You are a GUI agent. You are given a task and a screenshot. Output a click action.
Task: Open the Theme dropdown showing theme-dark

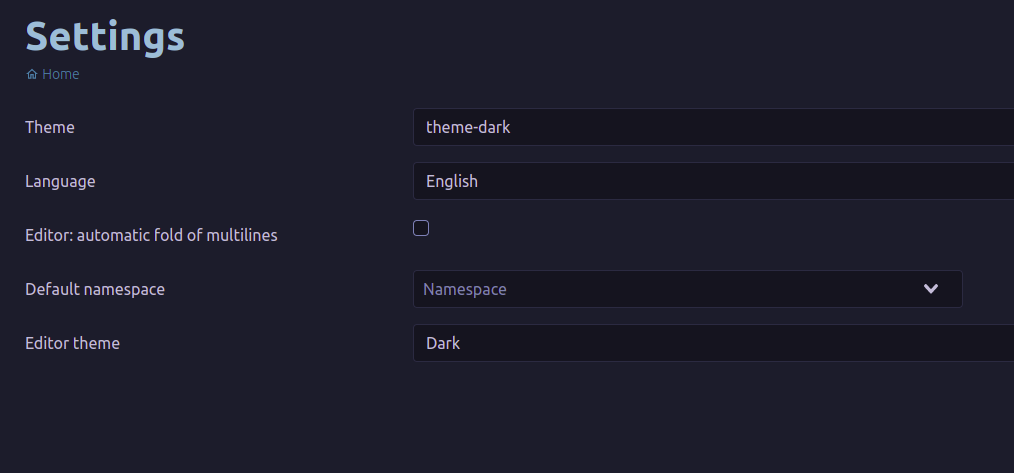point(713,127)
